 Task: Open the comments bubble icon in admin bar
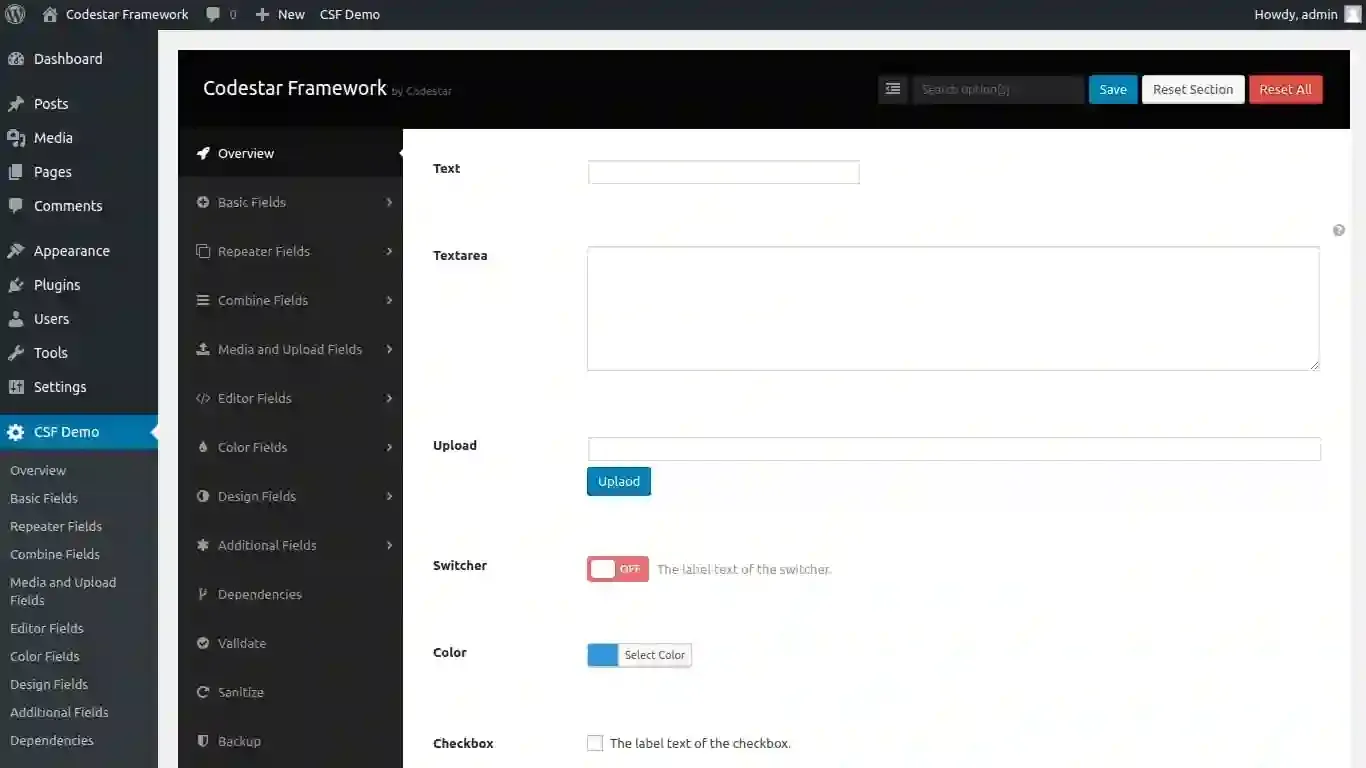[x=213, y=15]
